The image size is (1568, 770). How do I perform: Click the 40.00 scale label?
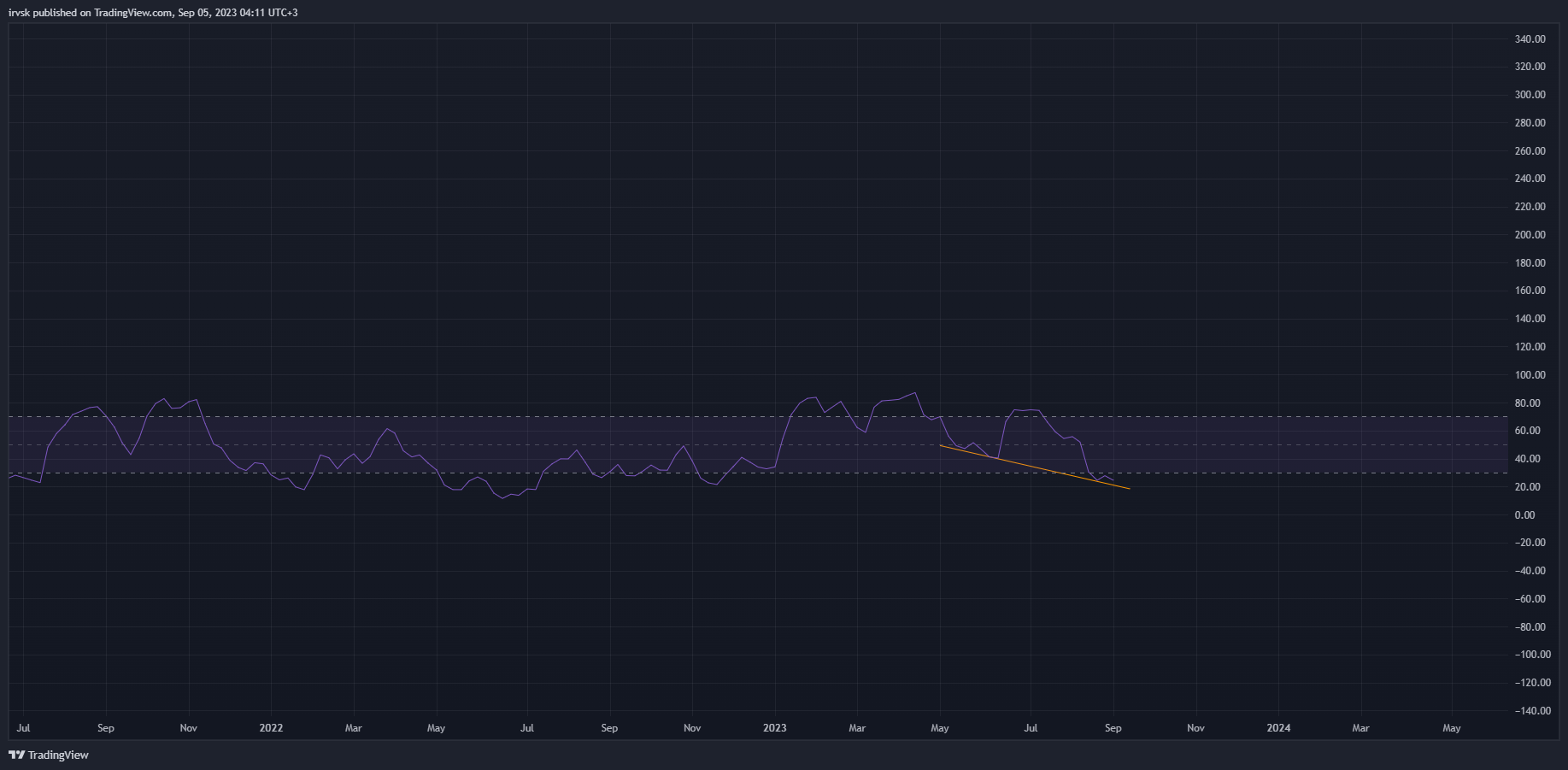1527,459
